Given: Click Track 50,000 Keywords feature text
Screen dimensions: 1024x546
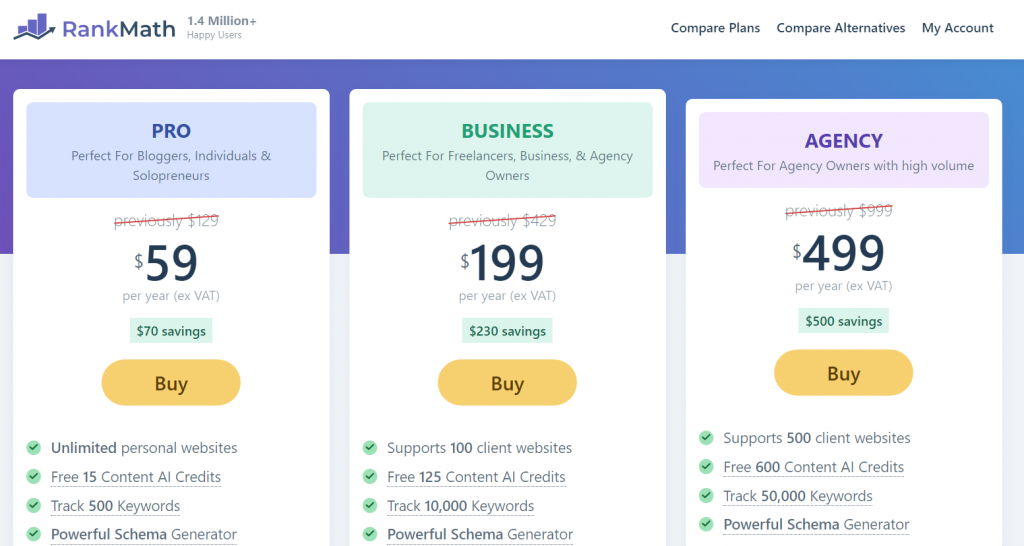Looking at the screenshot, I should coord(797,496).
